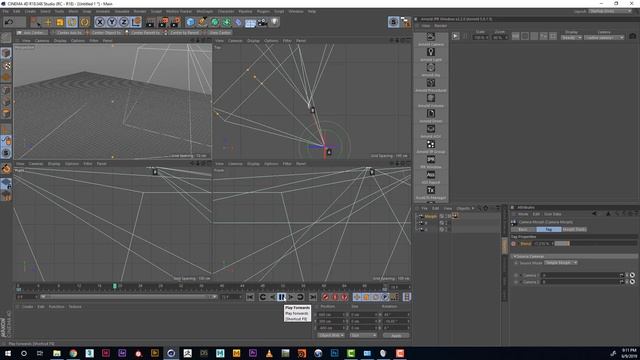Toggle Autokeying button in timeline
This screenshot has height=360, width=640.
335,297
